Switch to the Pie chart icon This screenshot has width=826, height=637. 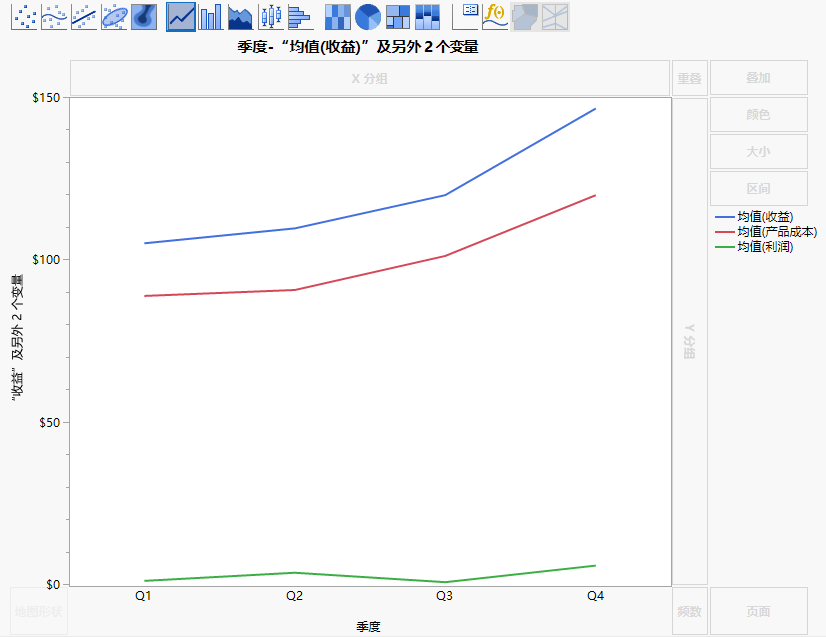click(368, 17)
